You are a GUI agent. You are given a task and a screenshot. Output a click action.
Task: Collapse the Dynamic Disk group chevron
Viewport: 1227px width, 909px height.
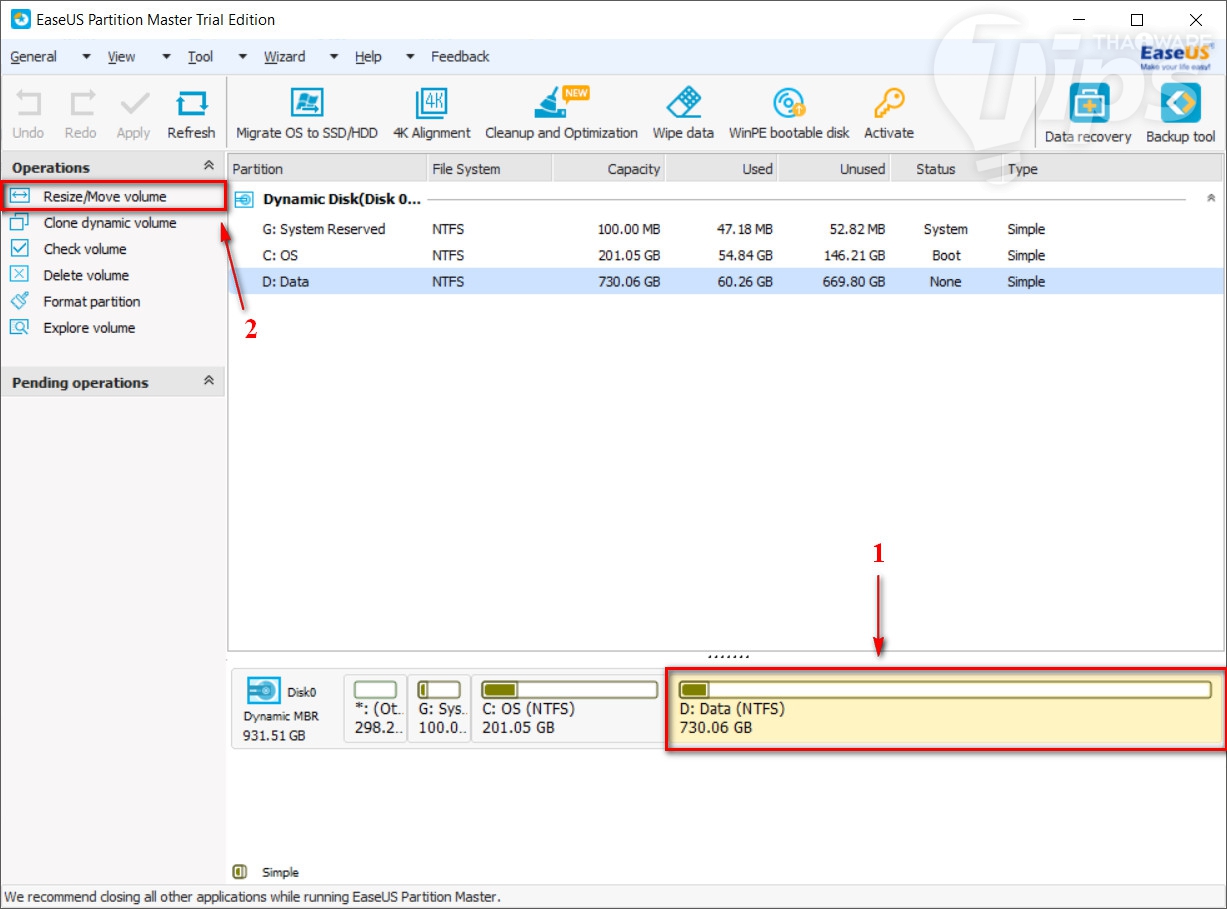[1212, 199]
